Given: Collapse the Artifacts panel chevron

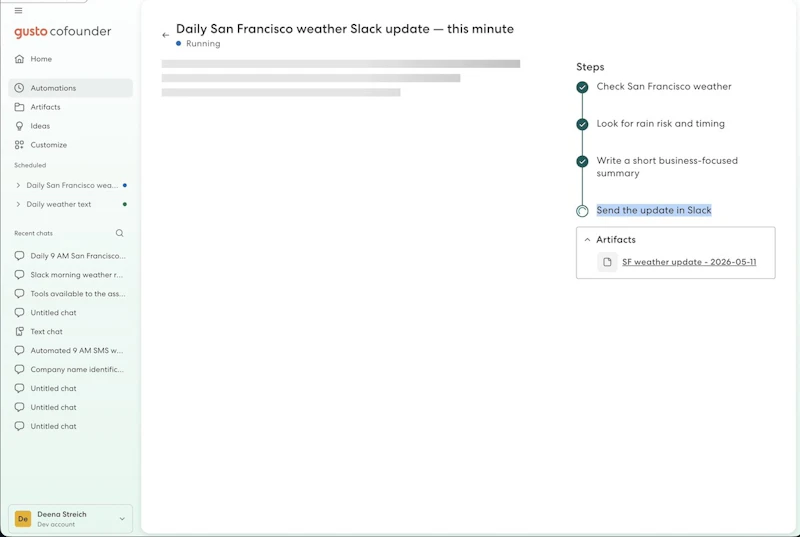Looking at the screenshot, I should tap(587, 240).
